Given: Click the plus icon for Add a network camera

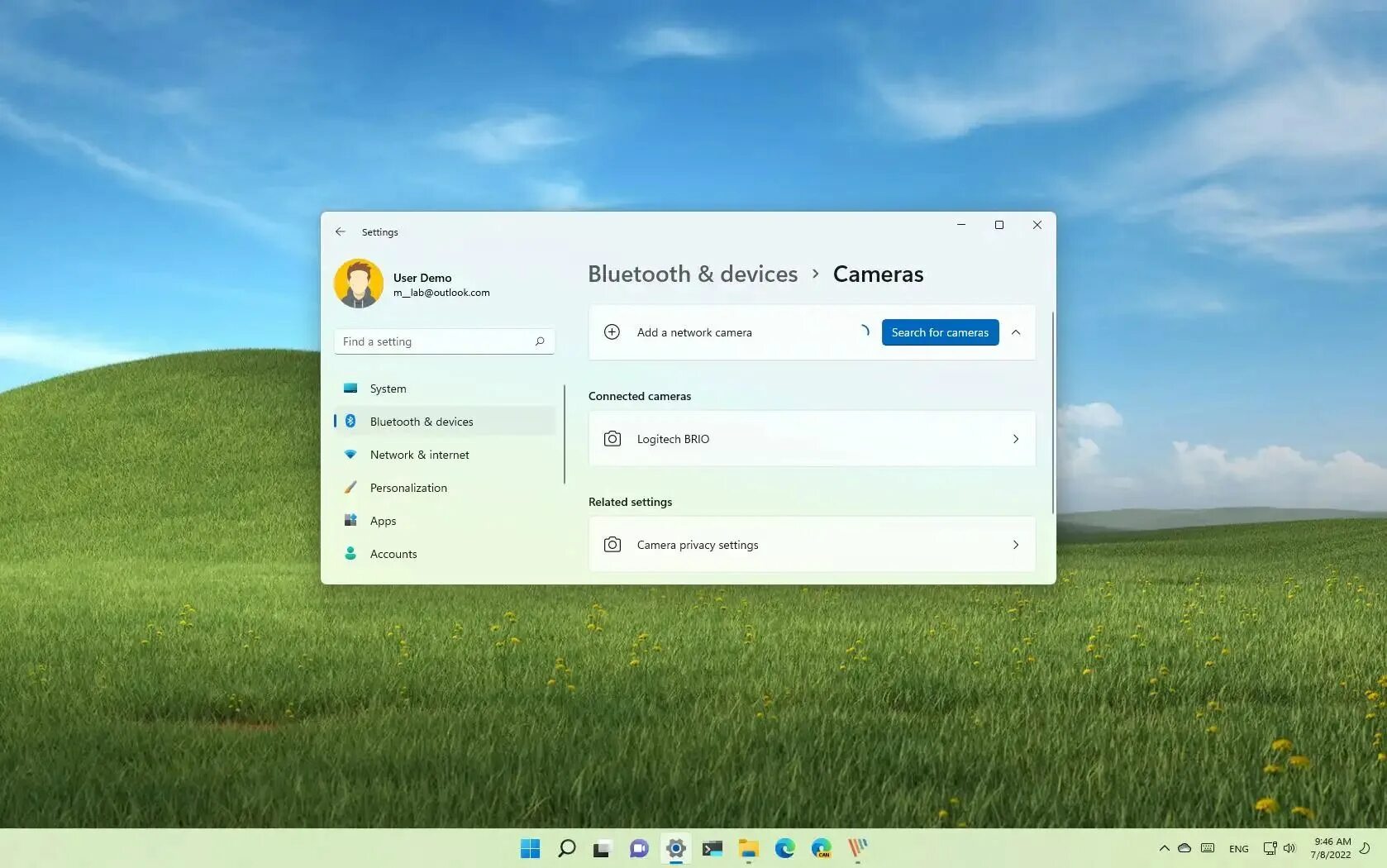Looking at the screenshot, I should 612,332.
